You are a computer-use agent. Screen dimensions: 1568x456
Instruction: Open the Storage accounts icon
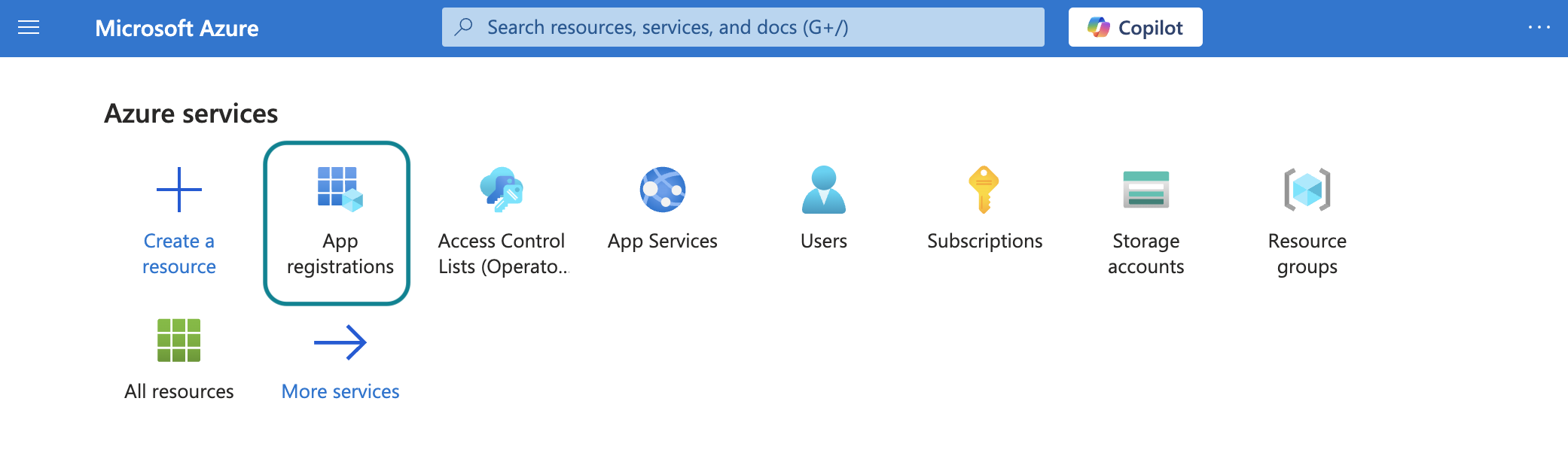[1146, 189]
